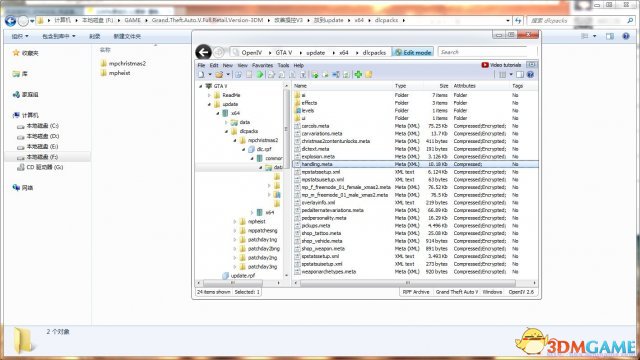Click the yellow folder icon beside the green plus

click(x=369, y=74)
